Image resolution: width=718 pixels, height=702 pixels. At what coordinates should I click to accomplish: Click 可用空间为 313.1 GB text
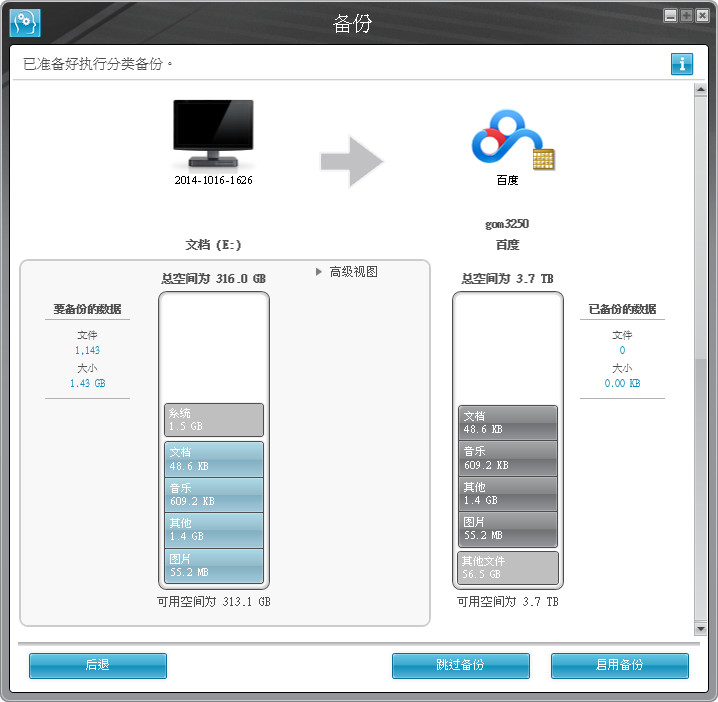(214, 601)
